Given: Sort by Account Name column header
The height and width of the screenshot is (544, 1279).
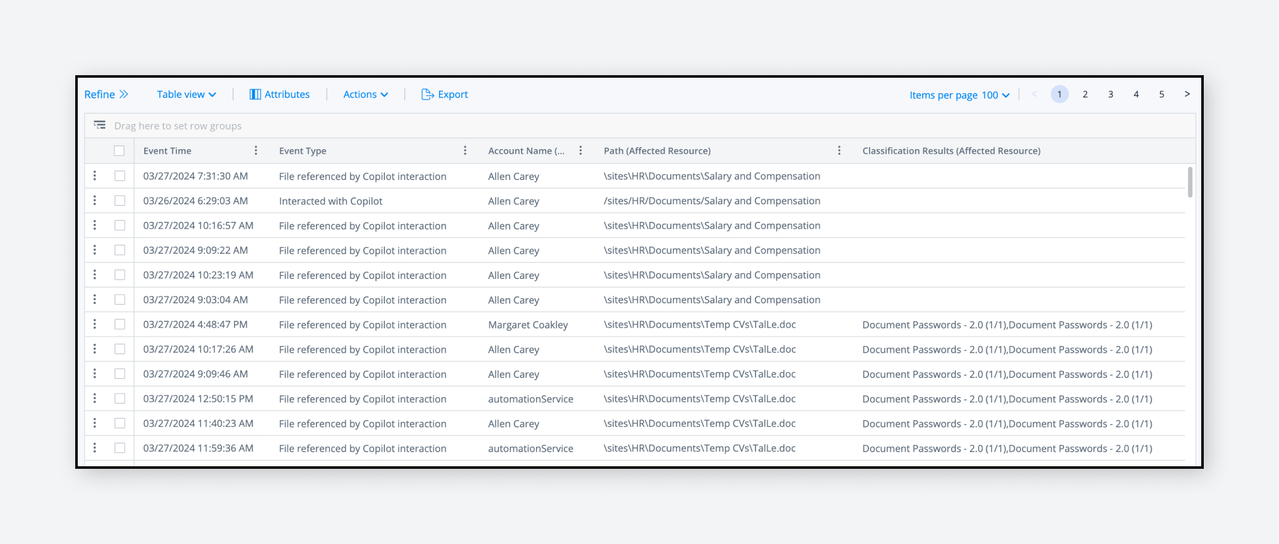Looking at the screenshot, I should coord(526,151).
